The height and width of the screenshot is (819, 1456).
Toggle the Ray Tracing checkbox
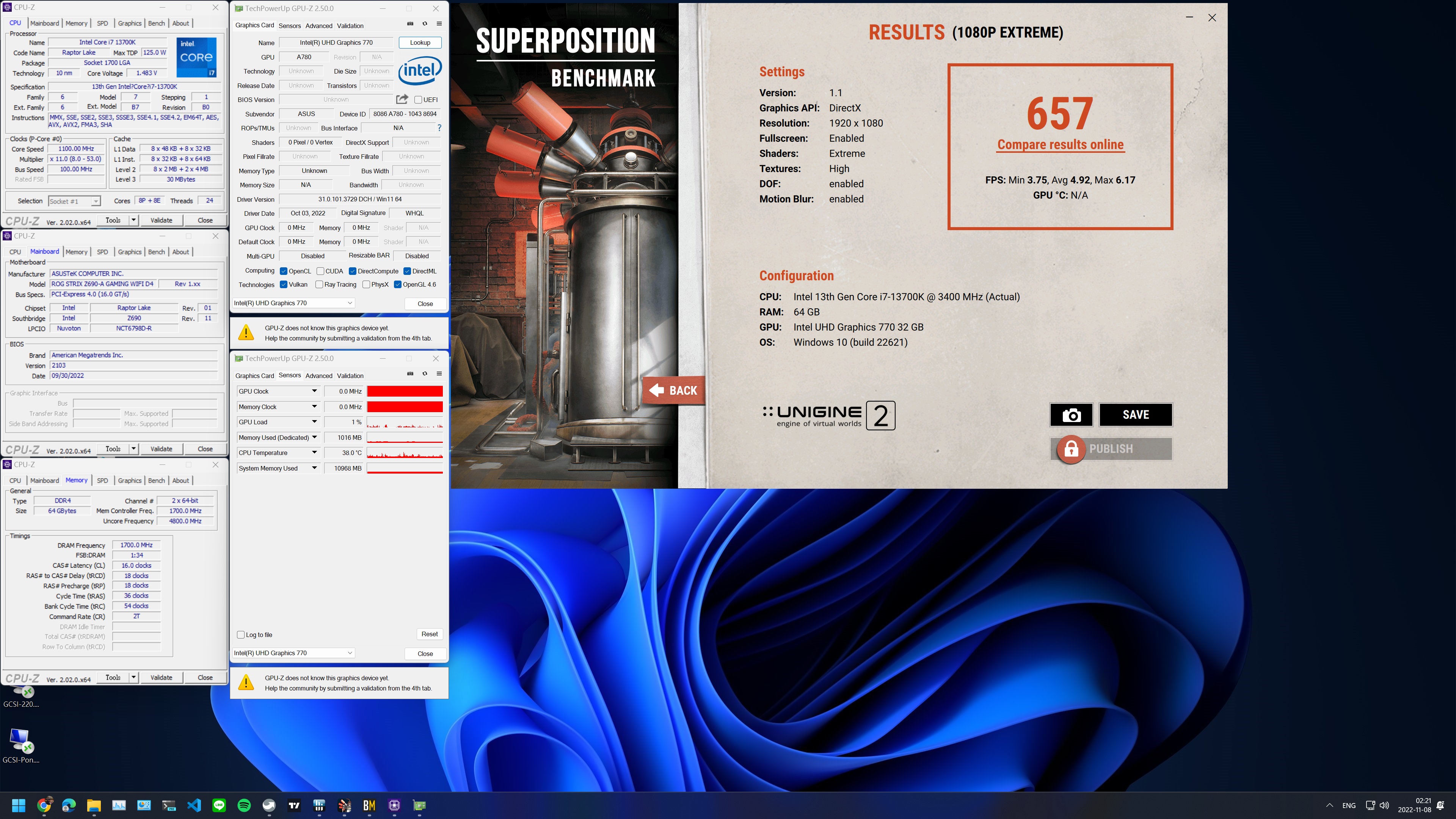[319, 285]
